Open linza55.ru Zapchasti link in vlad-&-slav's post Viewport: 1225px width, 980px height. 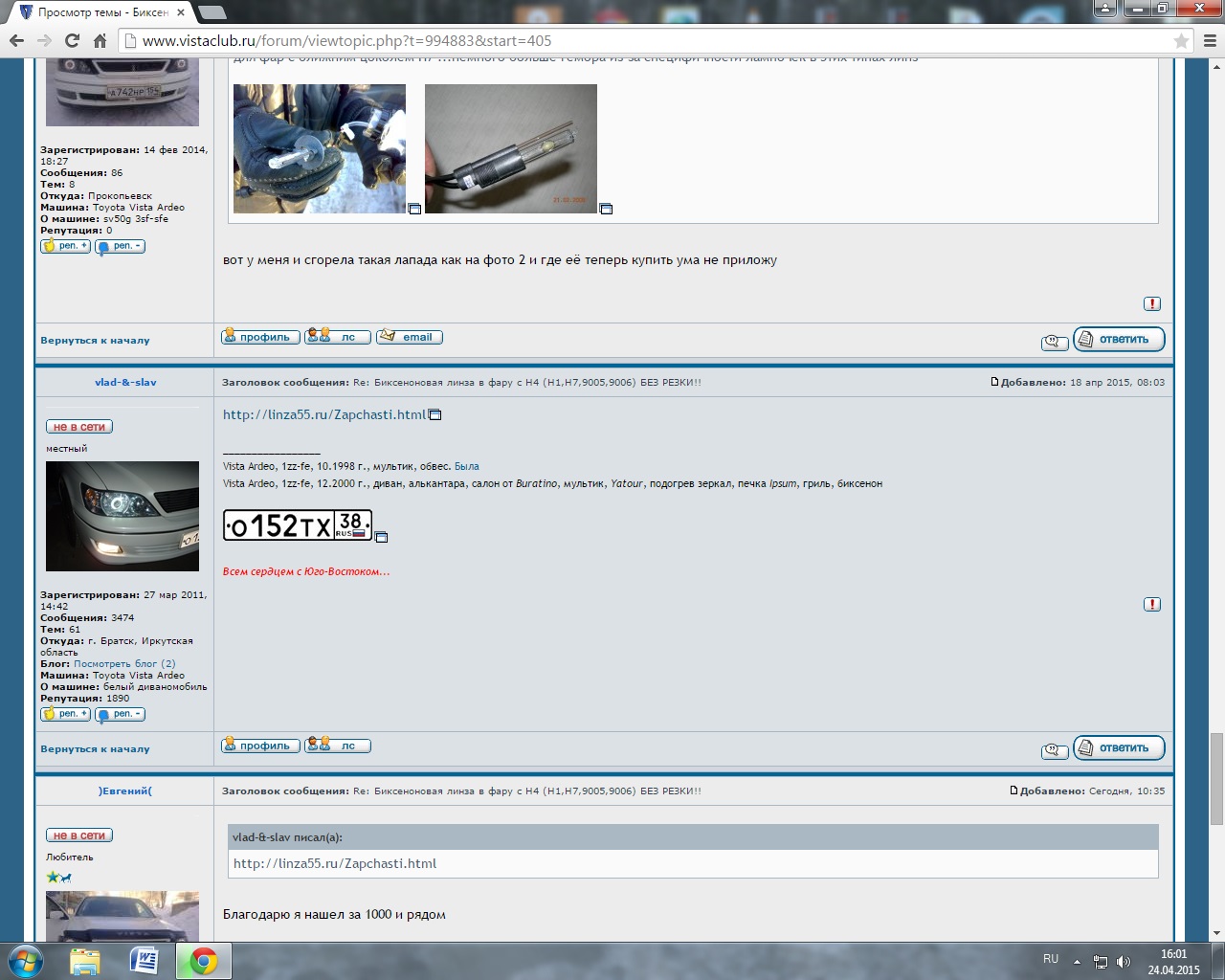tap(324, 414)
